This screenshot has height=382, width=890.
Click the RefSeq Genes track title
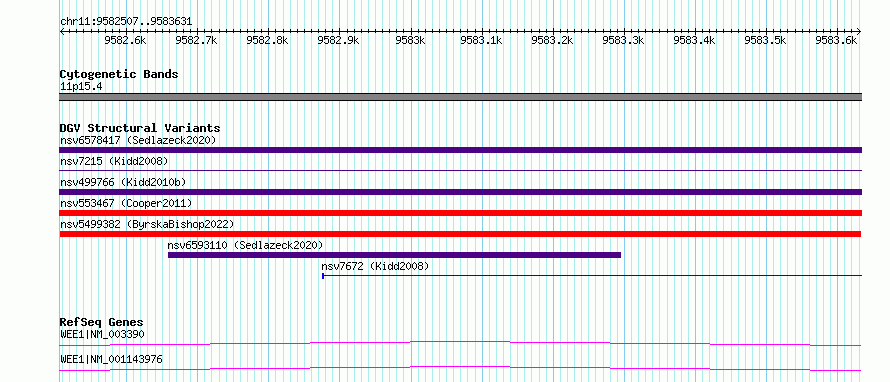(102, 322)
